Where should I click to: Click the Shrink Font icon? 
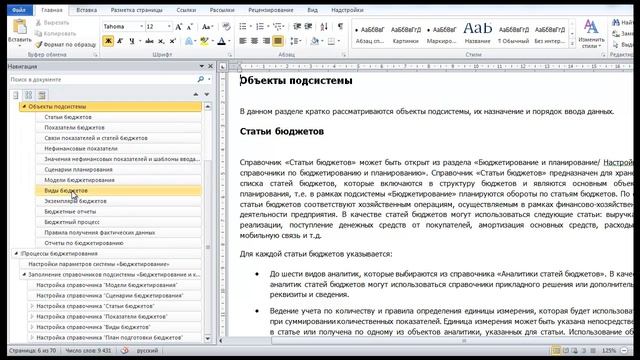click(189, 27)
